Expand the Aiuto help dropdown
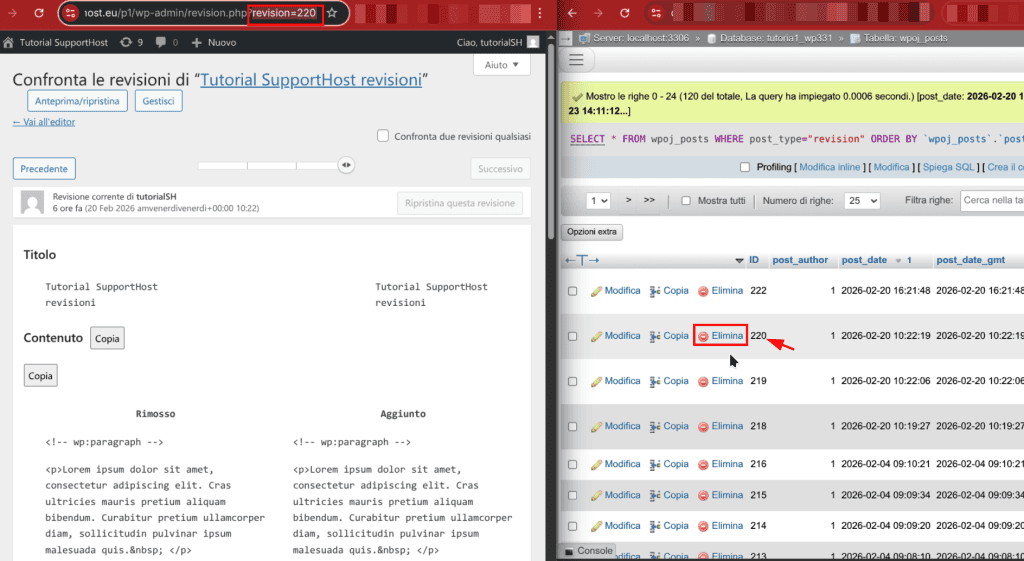Image resolution: width=1024 pixels, height=561 pixels. pos(502,65)
